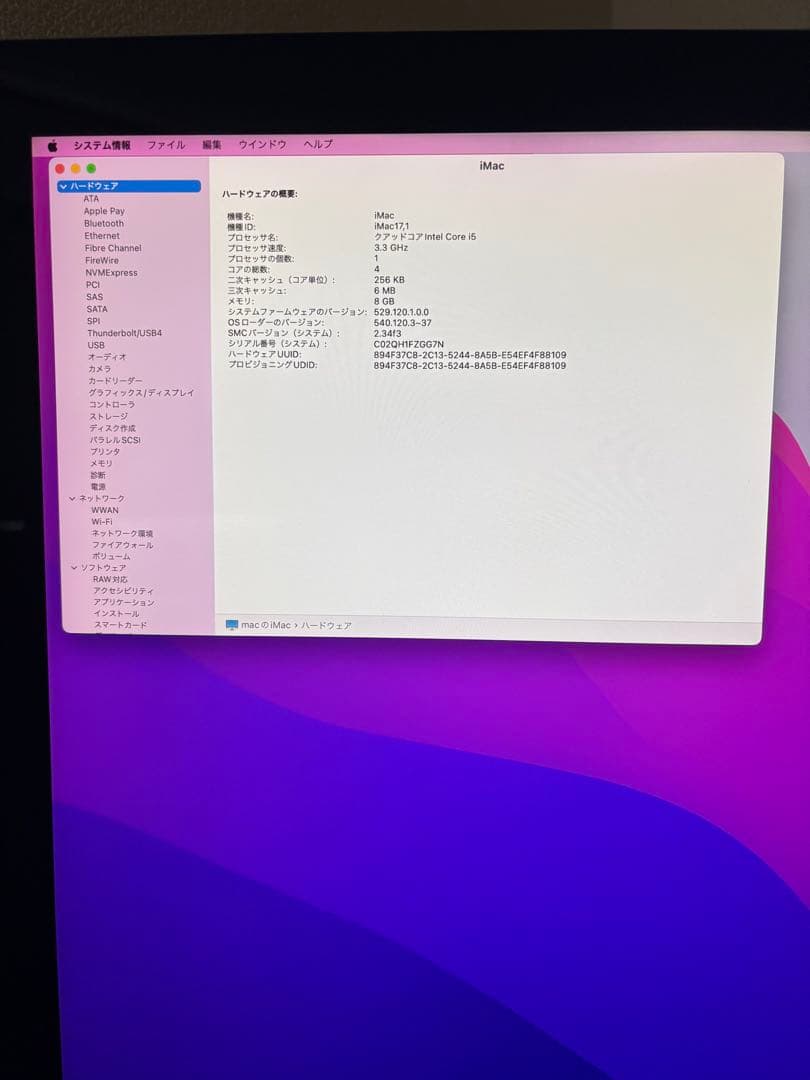Click the Mac icon in the breadcrumb bar
Viewport: 810px width, 1080px height.
(x=234, y=625)
